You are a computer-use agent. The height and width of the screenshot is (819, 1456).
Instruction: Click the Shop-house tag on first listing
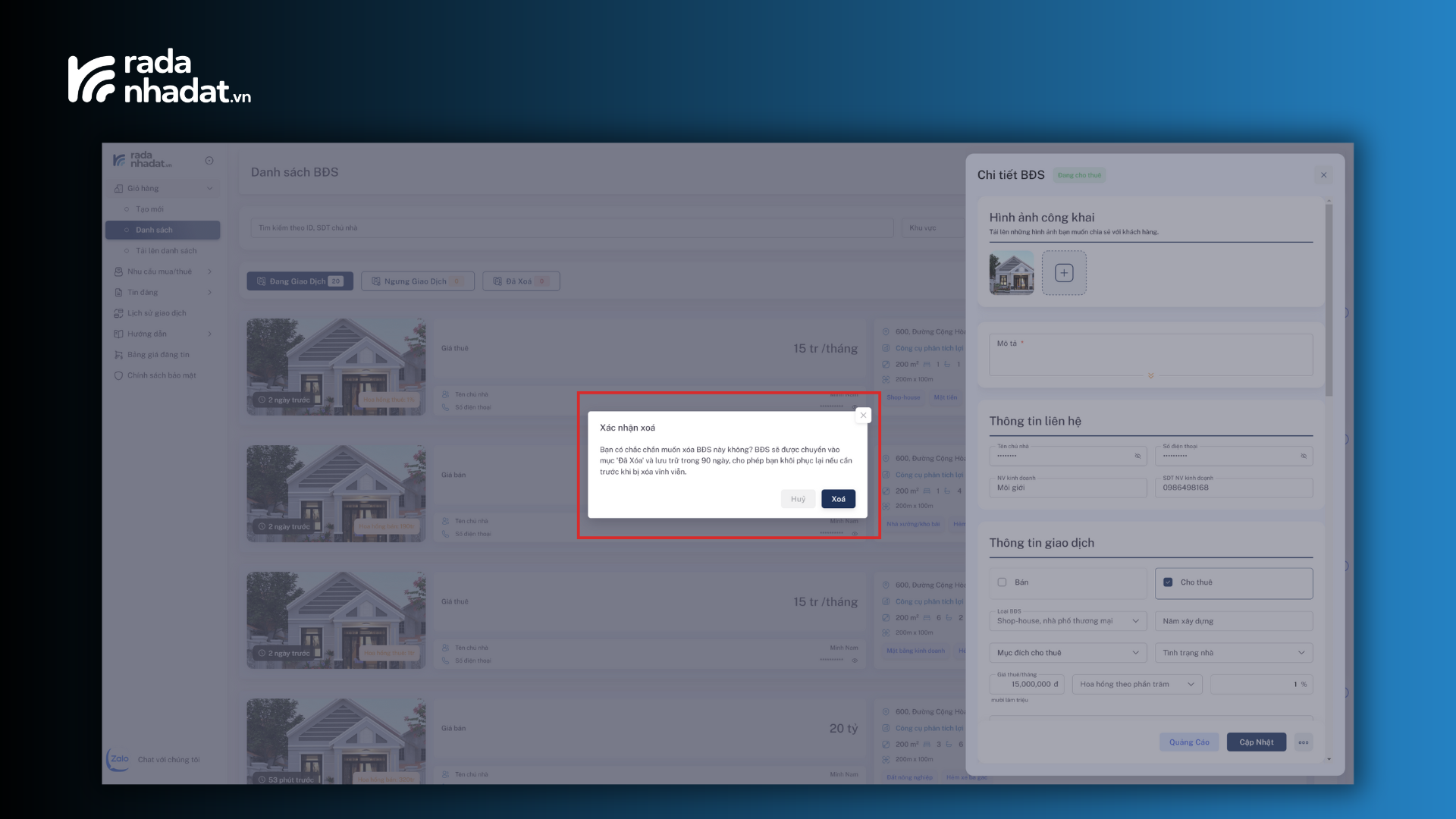tap(903, 397)
